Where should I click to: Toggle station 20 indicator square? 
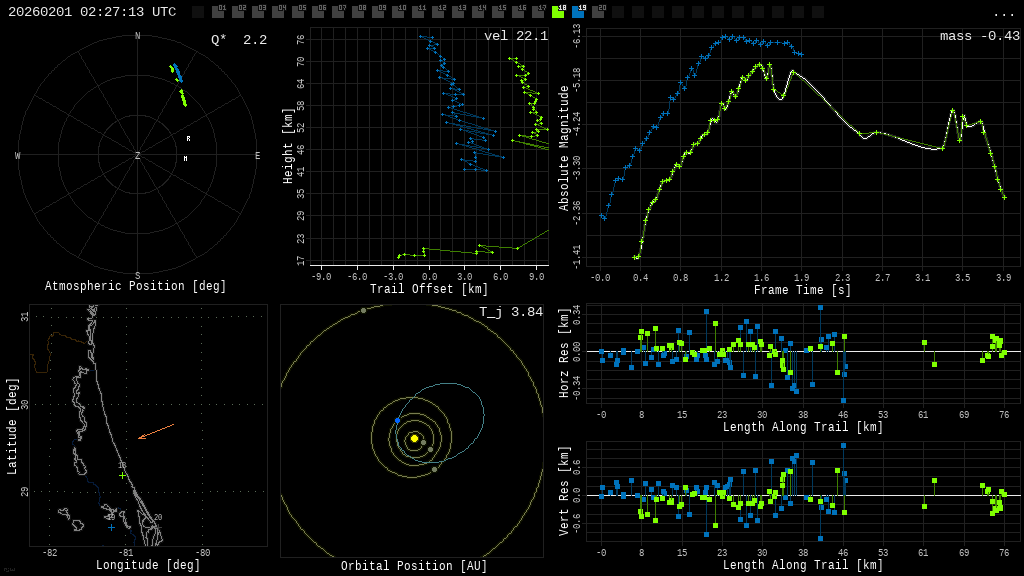click(598, 12)
